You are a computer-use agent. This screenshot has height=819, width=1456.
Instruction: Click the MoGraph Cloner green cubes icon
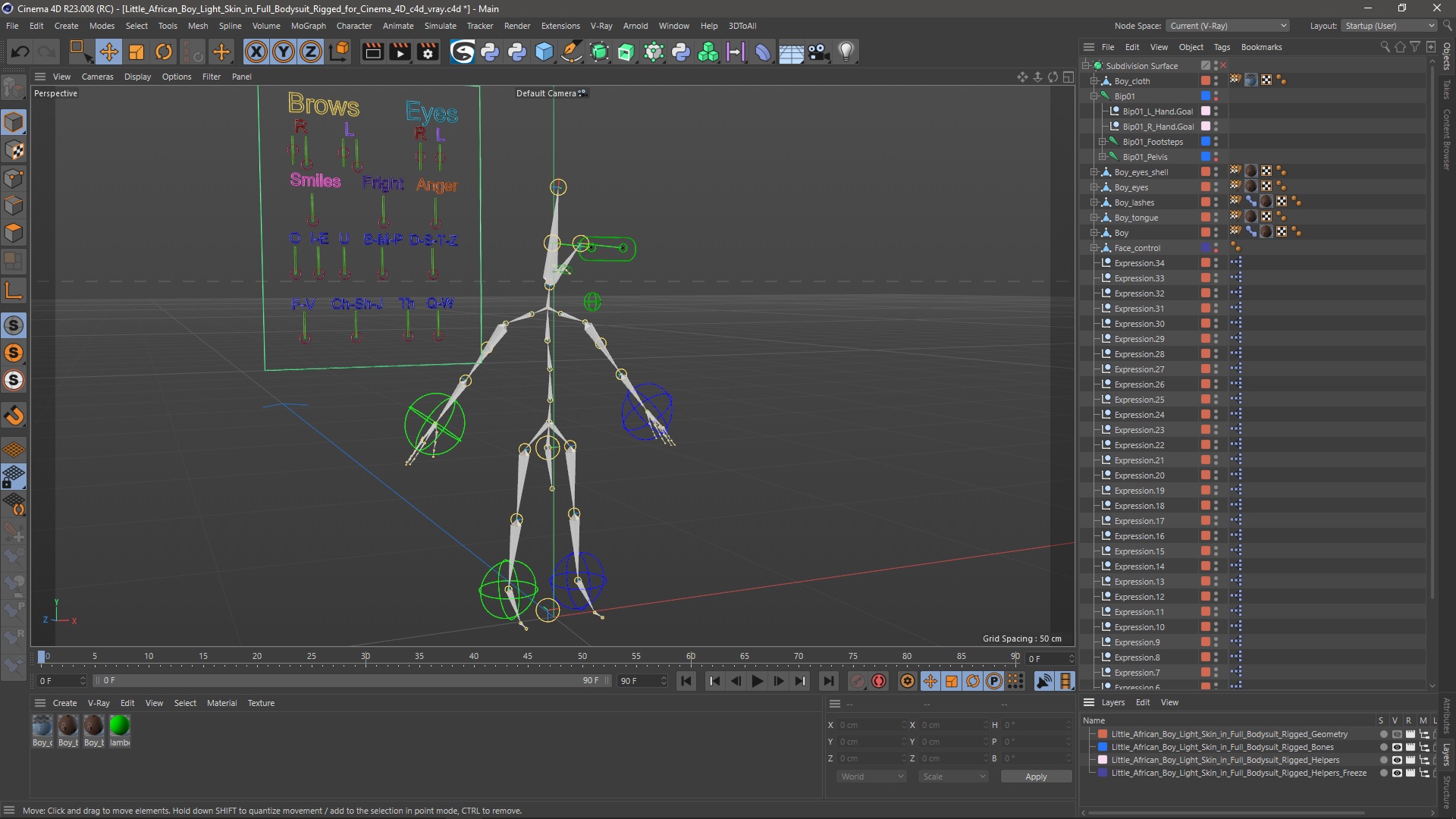708,52
